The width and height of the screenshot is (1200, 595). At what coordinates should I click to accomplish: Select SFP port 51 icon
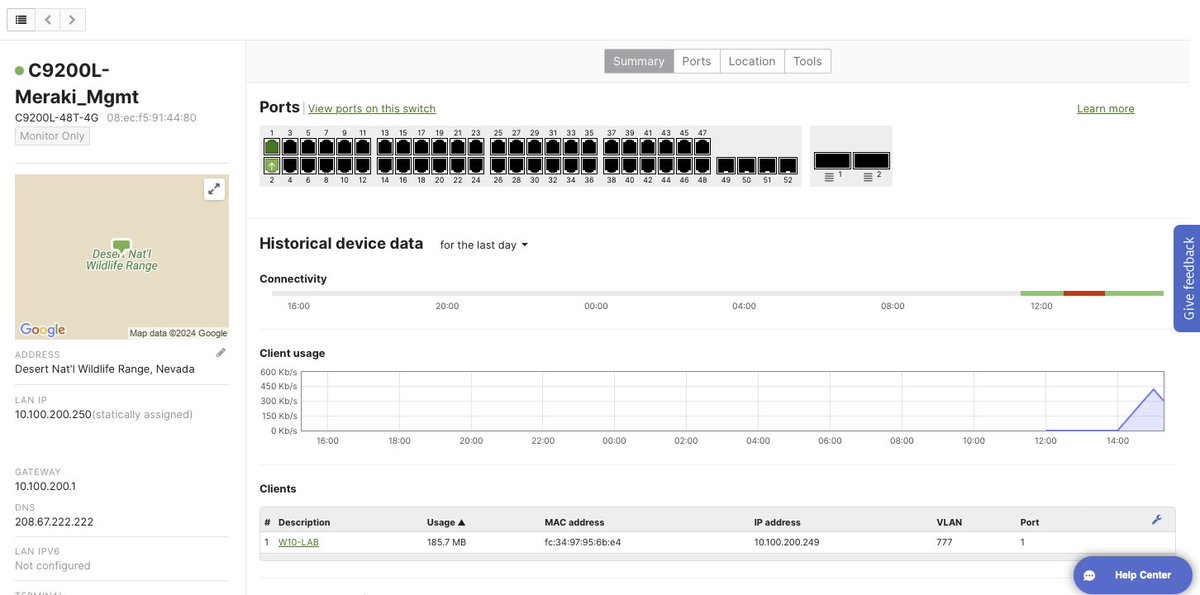pyautogui.click(x=767, y=166)
